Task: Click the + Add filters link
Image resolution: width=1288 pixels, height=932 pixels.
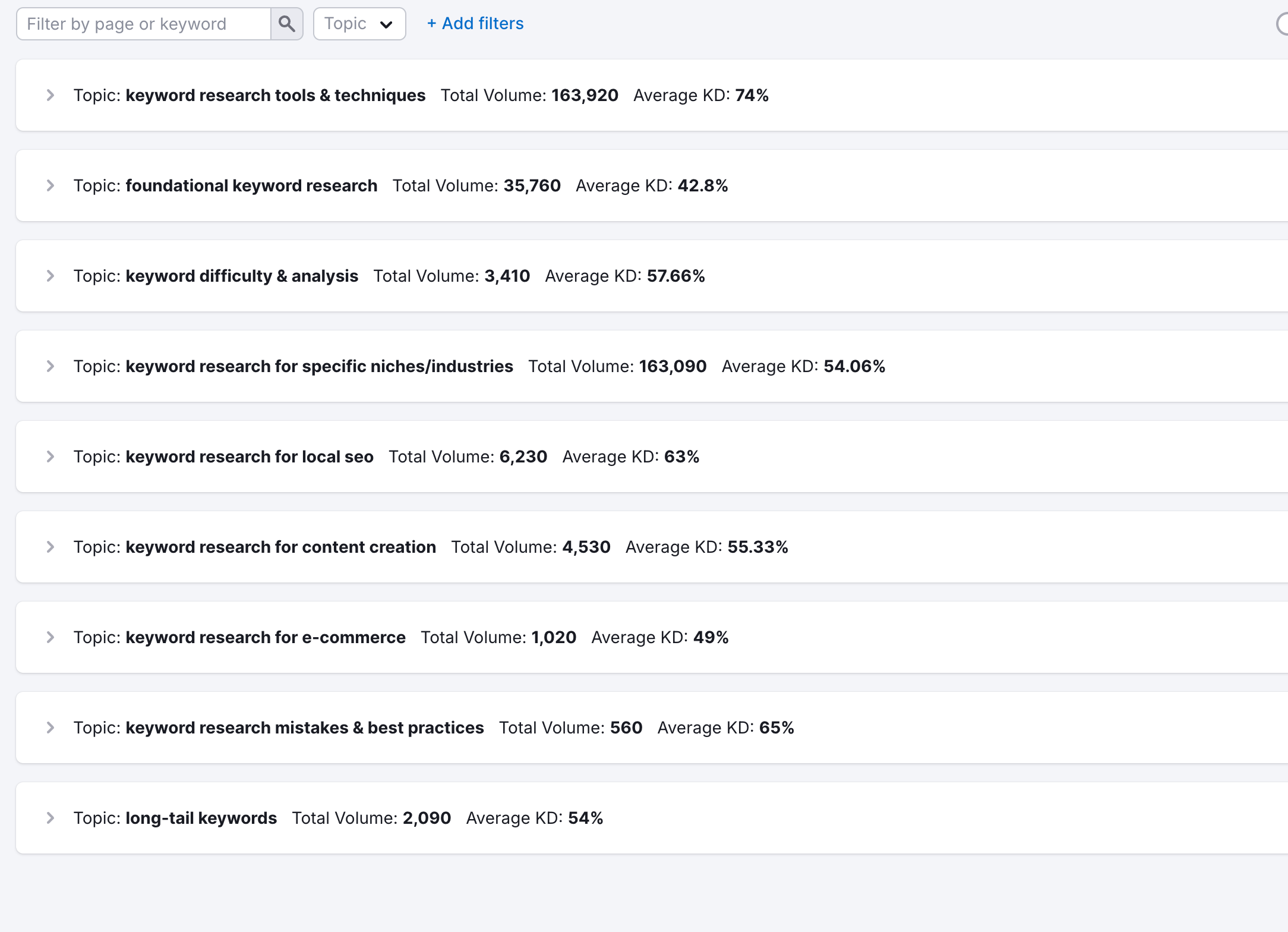Action: tap(474, 23)
